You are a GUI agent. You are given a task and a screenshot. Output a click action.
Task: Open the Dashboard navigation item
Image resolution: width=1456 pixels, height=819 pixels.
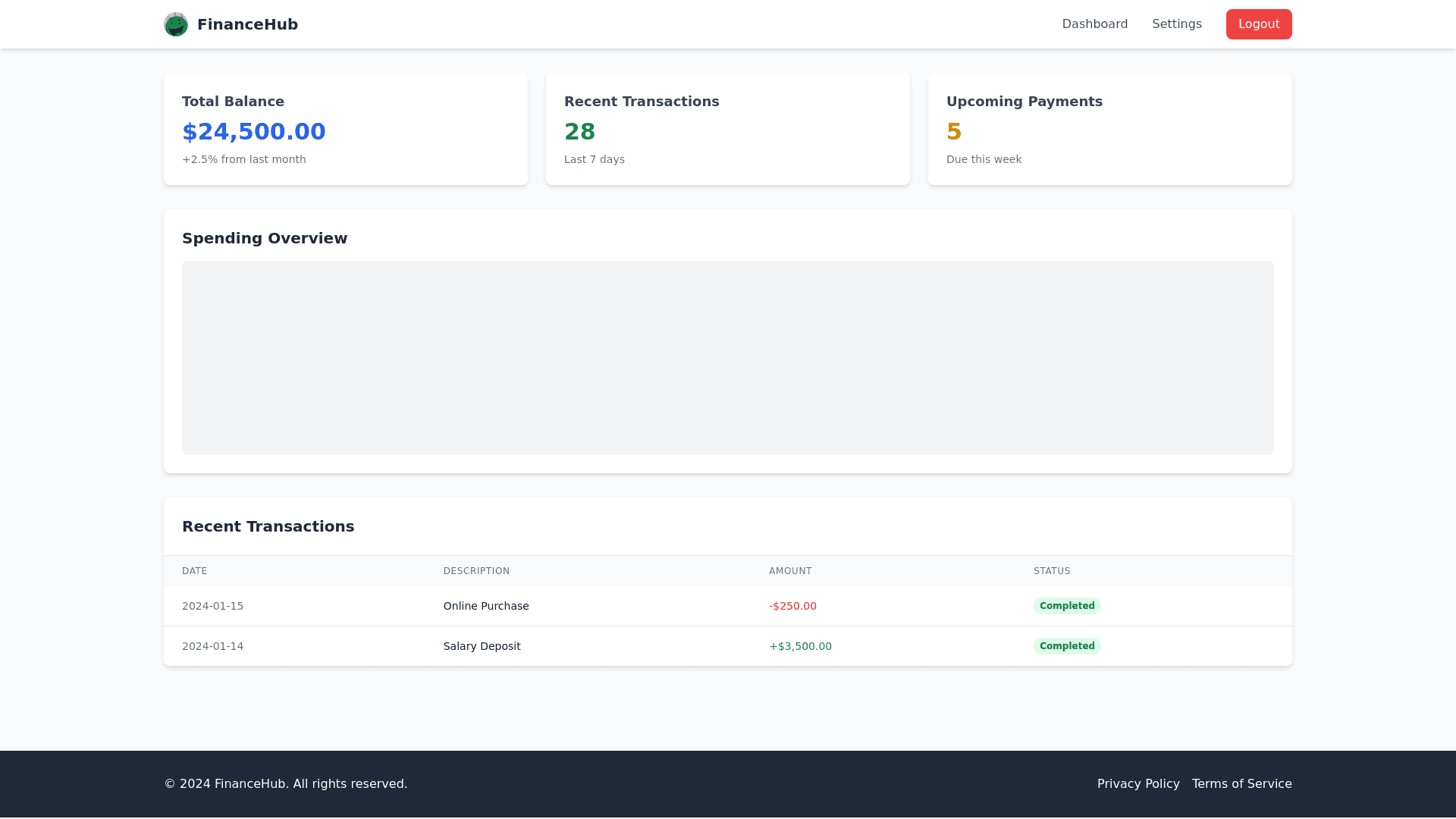[1095, 24]
